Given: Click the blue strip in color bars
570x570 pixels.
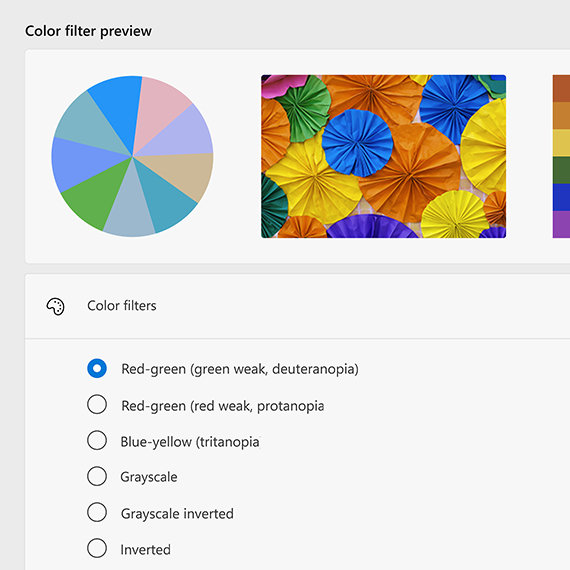Looking at the screenshot, I should coord(561,197).
